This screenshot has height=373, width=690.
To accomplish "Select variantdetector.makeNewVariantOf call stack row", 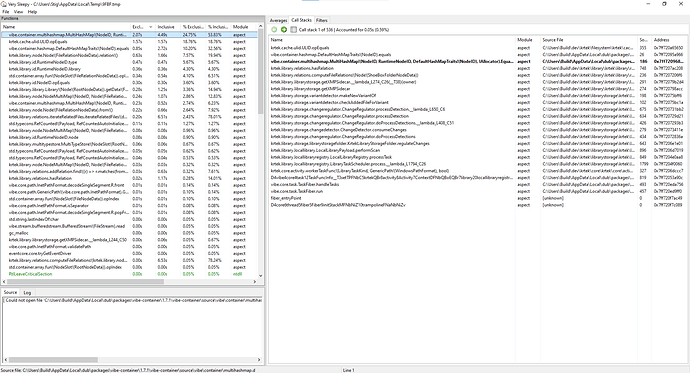I will point(478,95).
